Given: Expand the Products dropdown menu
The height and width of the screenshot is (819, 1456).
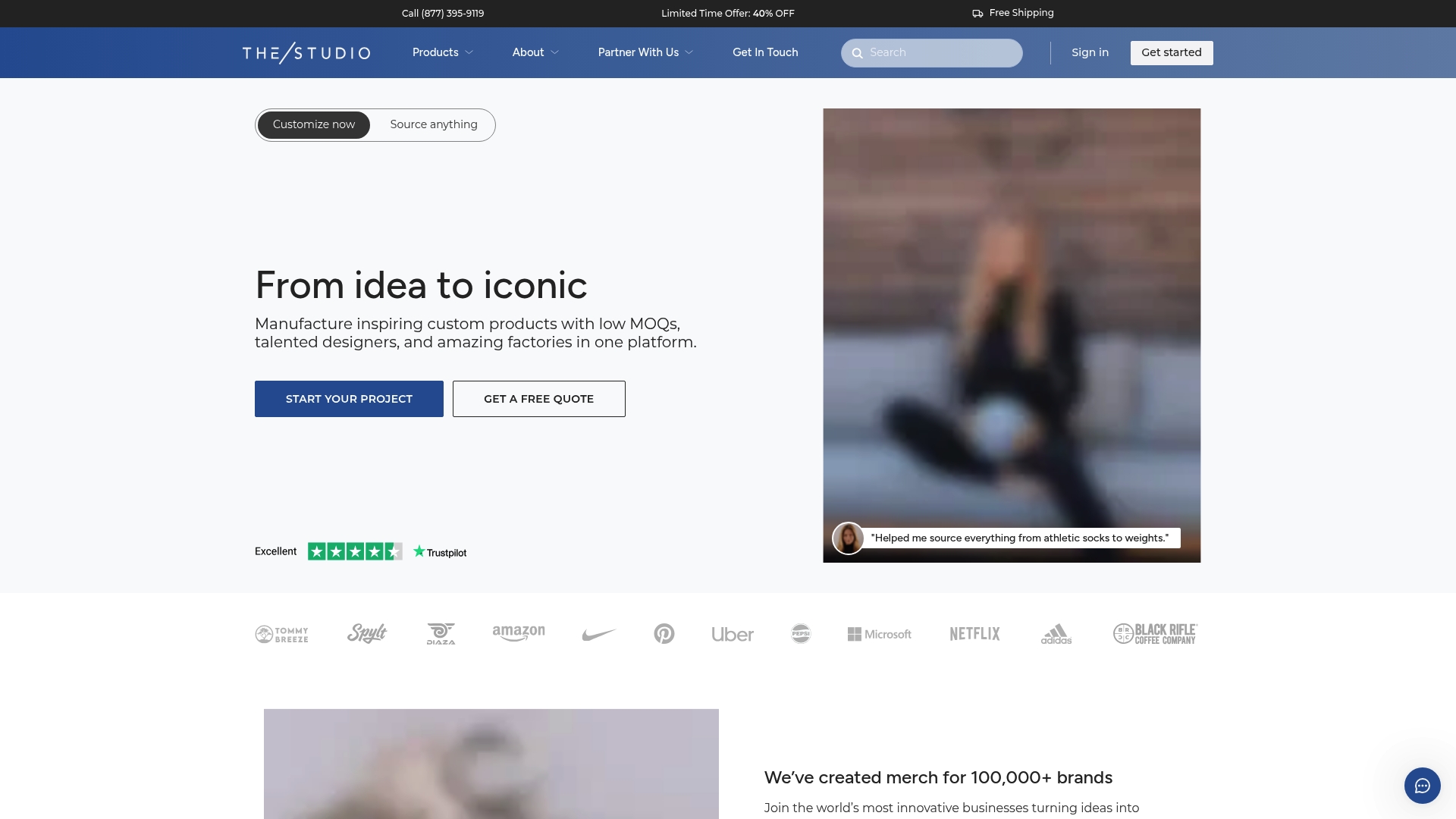Looking at the screenshot, I should [x=443, y=53].
